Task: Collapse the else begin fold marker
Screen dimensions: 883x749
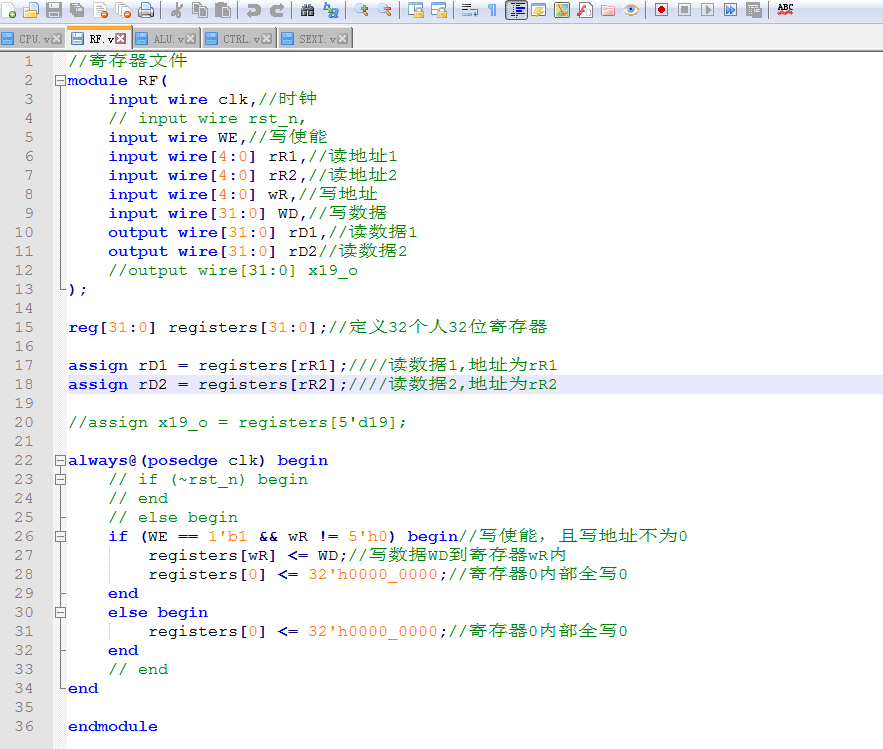Action: click(x=60, y=613)
